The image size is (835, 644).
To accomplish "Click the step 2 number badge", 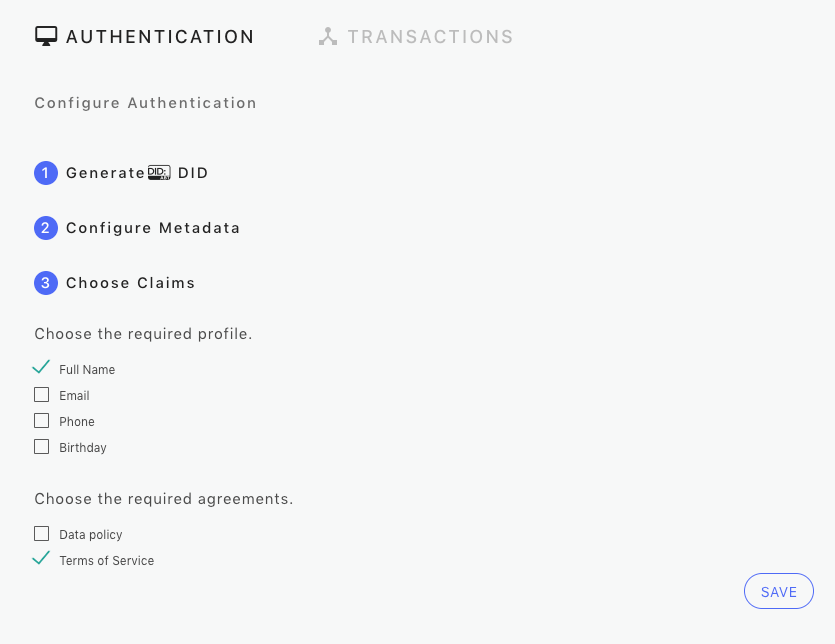I will (46, 228).
